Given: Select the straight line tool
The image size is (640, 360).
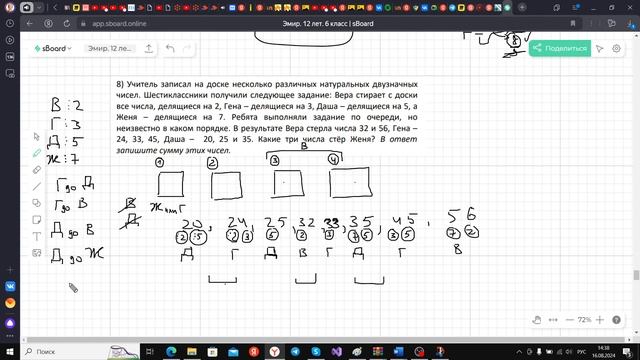Looking at the screenshot, I should click(37, 187).
